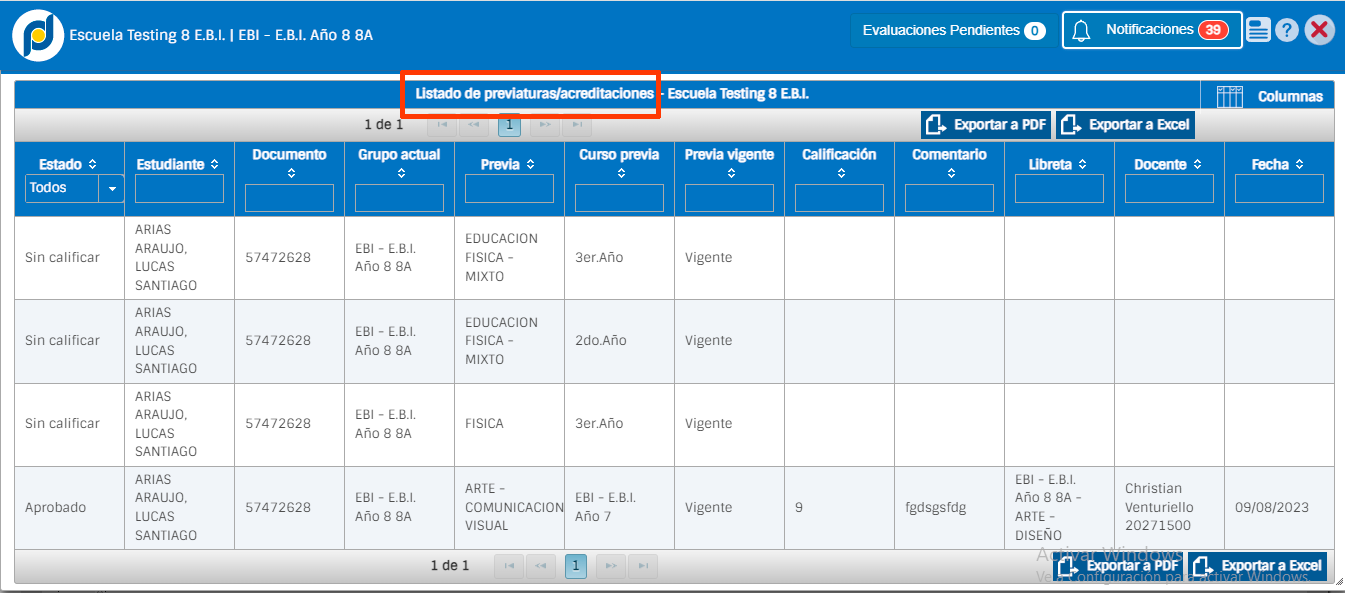Image resolution: width=1345 pixels, height=593 pixels.
Task: Focus the Estudiante filter field
Action: [x=180, y=188]
